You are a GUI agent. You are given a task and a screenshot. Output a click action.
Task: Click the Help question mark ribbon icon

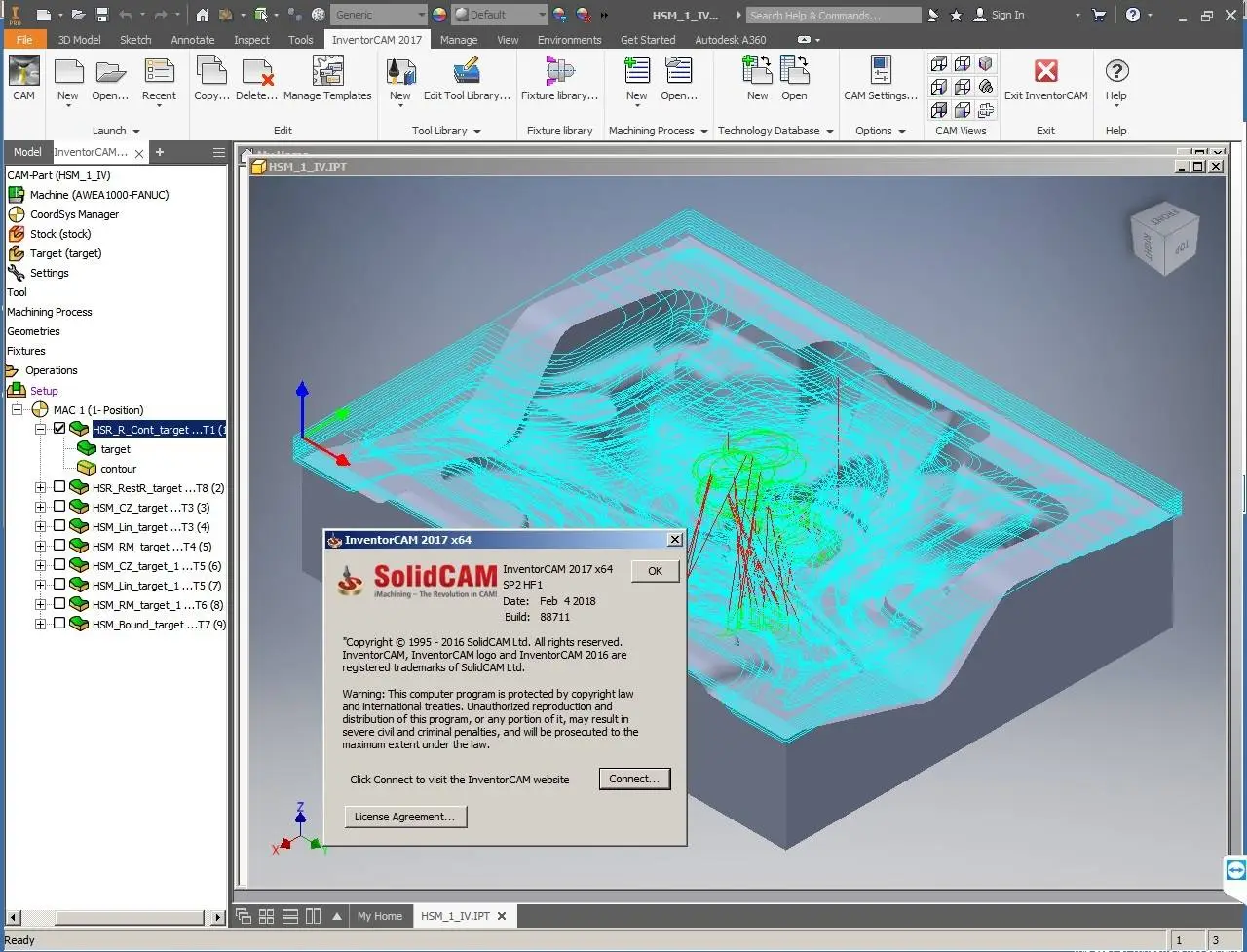(x=1116, y=71)
